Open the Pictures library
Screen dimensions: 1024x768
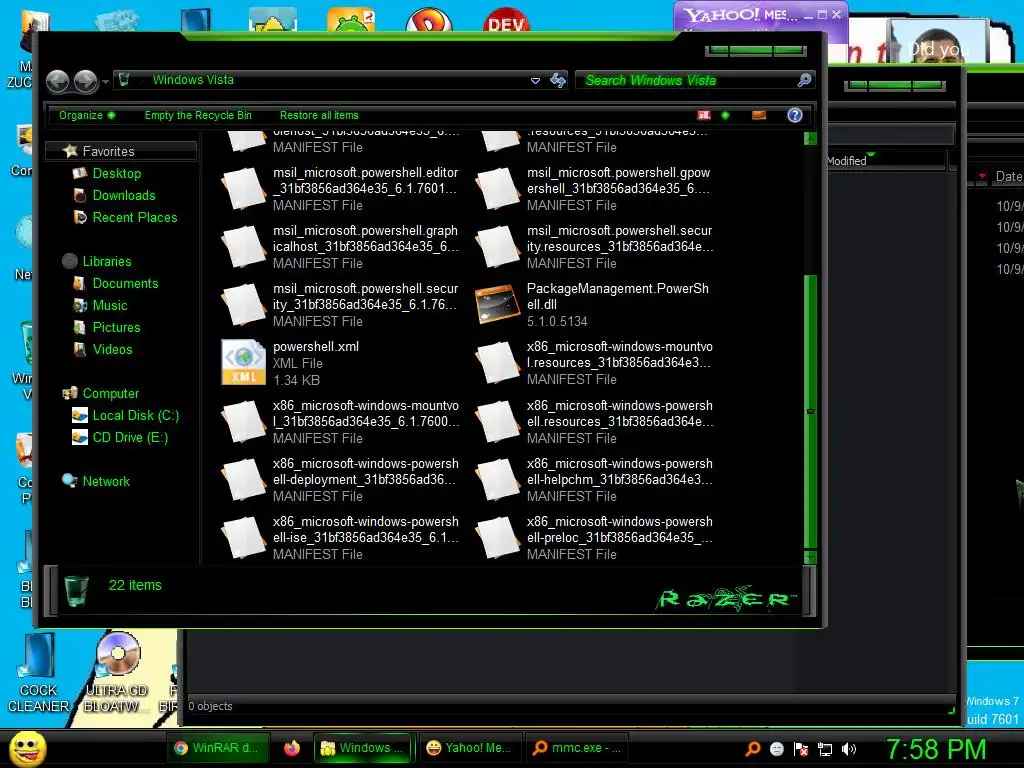[116, 327]
